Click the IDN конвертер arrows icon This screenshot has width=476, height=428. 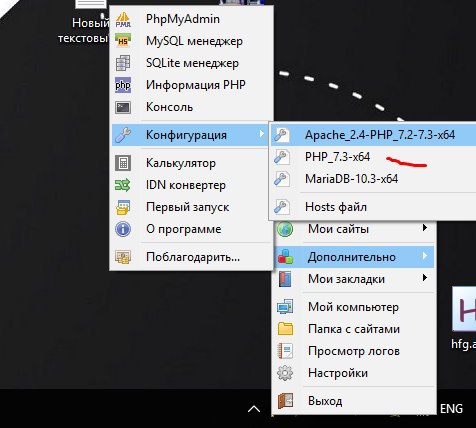[x=123, y=185]
